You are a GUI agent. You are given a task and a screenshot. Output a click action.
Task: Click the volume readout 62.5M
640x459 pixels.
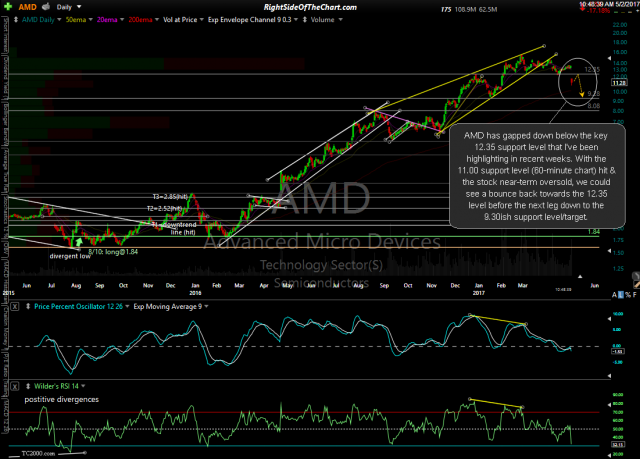tap(488, 9)
